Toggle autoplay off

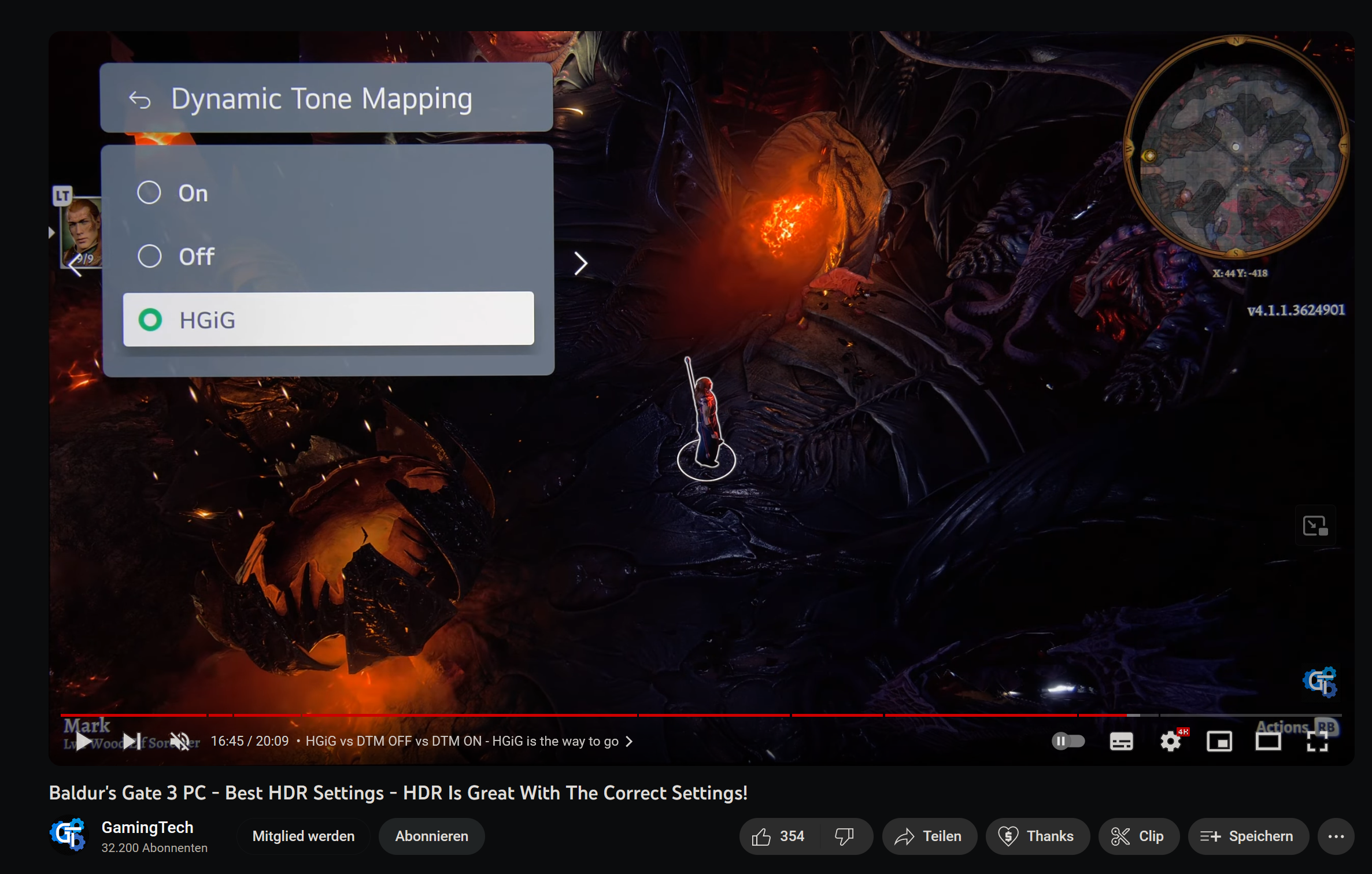tap(1067, 741)
